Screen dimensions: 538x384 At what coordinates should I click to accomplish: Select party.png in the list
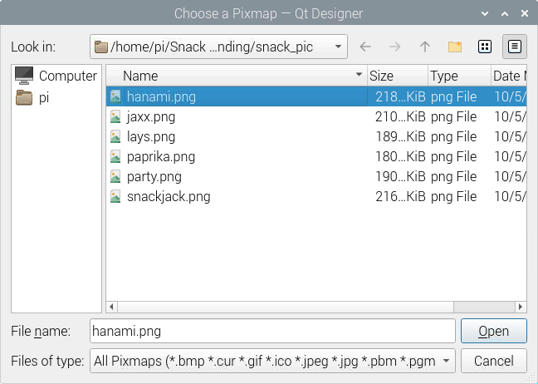(x=154, y=177)
